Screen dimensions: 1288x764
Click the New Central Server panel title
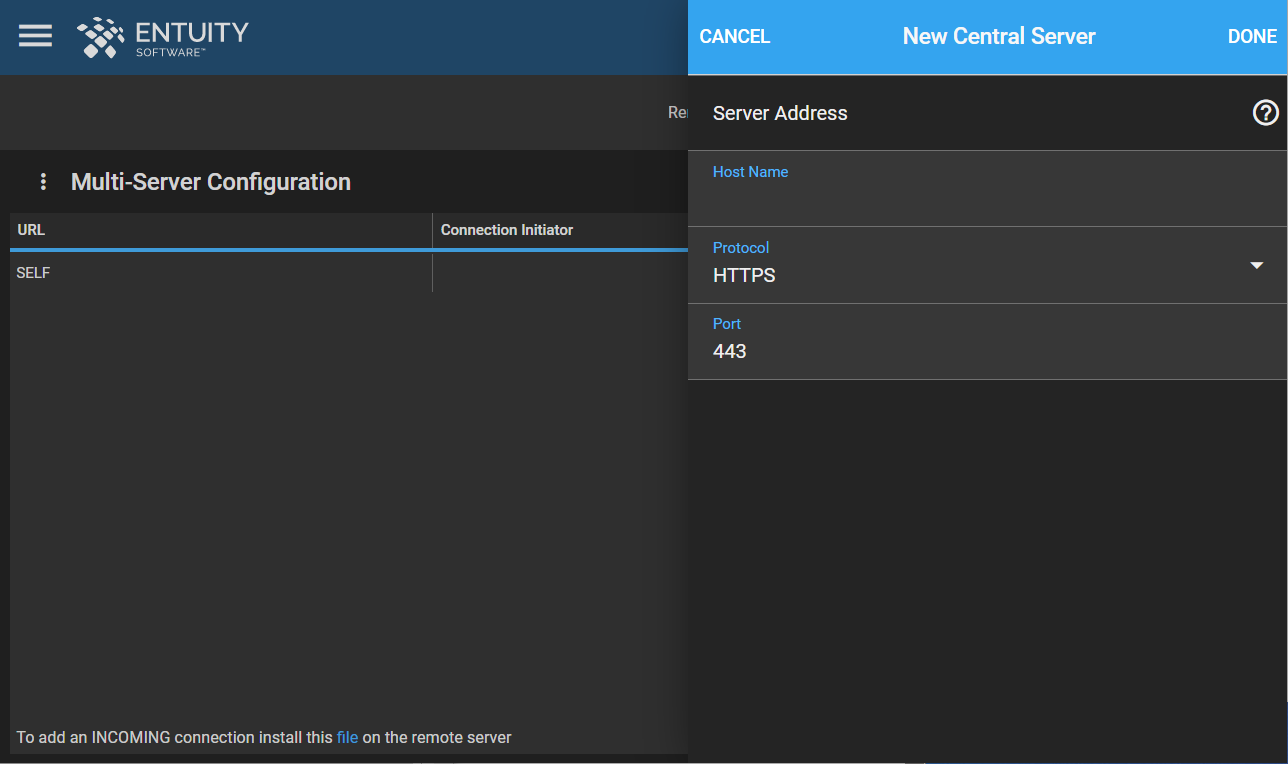coord(999,37)
